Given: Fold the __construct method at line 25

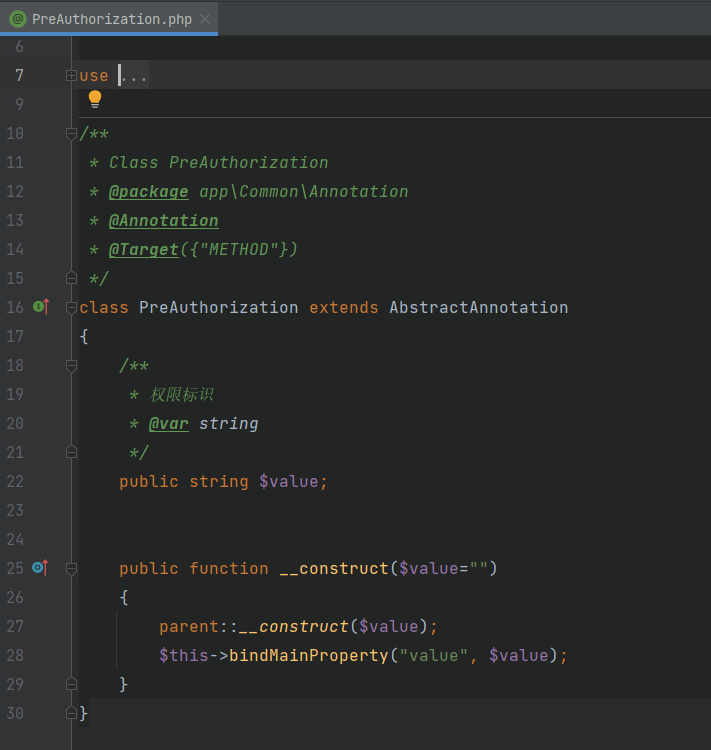Looking at the screenshot, I should [71, 568].
